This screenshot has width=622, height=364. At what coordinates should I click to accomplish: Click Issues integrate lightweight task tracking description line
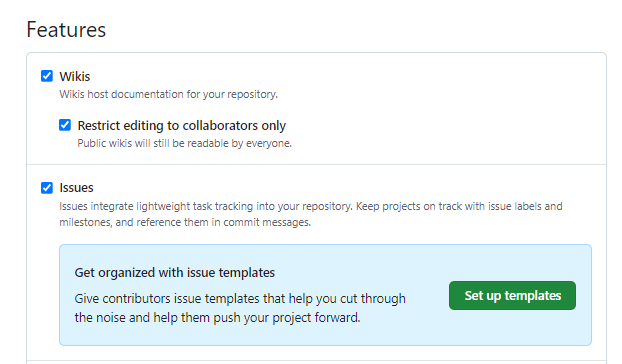311,206
